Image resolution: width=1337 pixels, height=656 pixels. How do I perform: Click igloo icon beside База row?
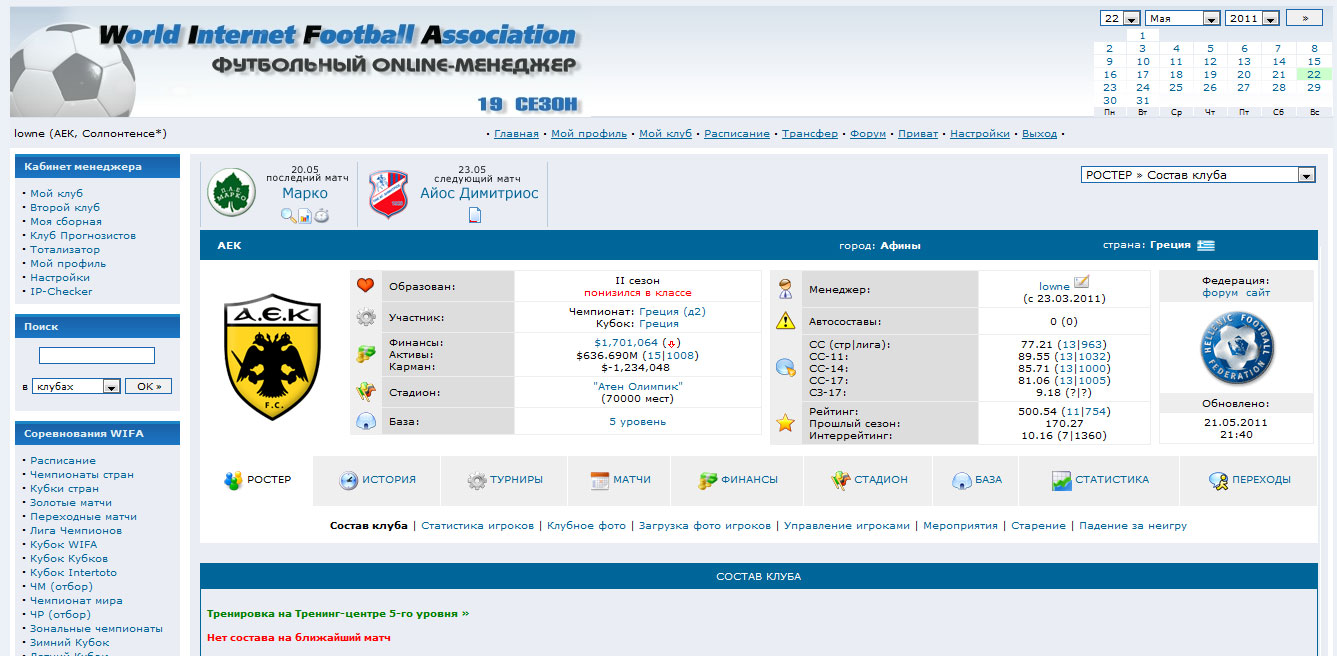pyautogui.click(x=365, y=422)
